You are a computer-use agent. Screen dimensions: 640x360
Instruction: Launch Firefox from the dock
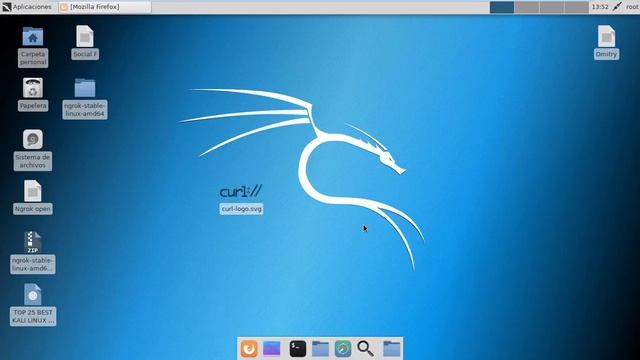tap(249, 349)
